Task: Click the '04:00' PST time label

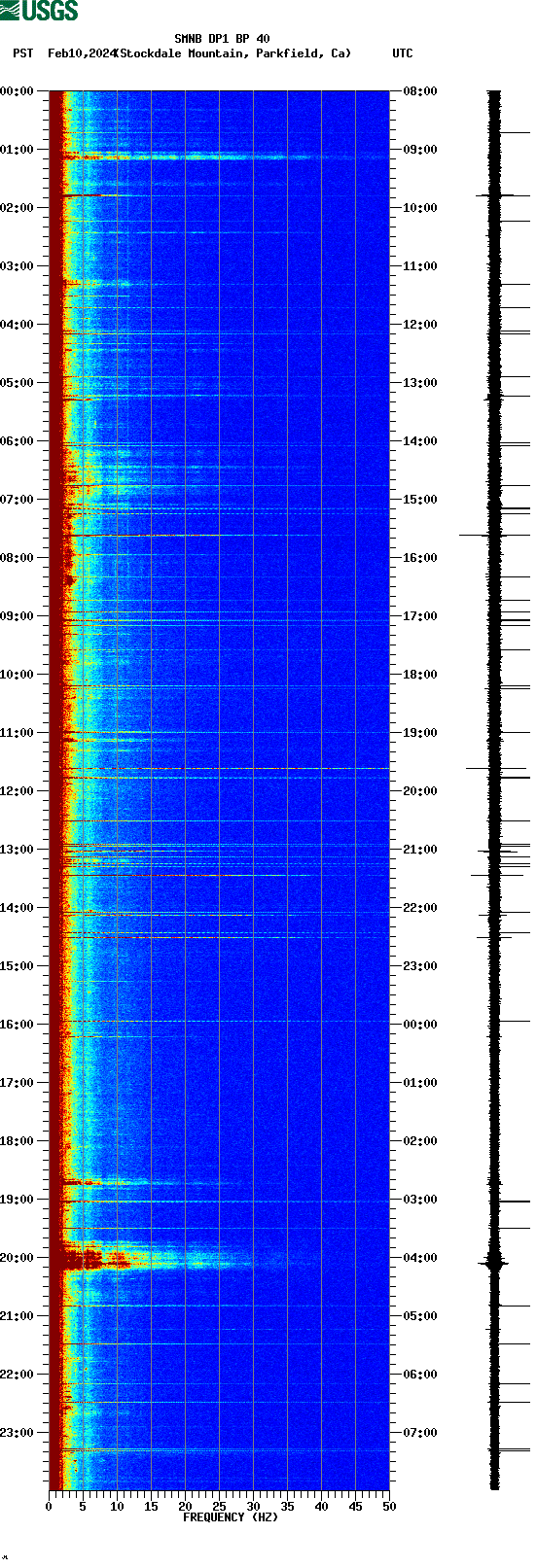Action: pyautogui.click(x=17, y=325)
